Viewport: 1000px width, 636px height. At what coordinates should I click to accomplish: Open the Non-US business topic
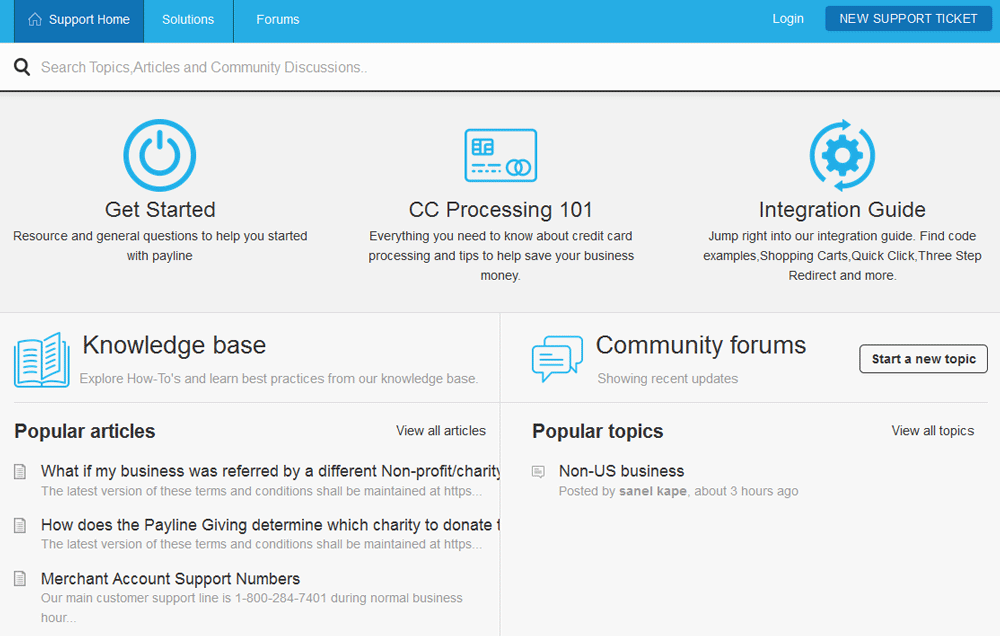pos(621,471)
